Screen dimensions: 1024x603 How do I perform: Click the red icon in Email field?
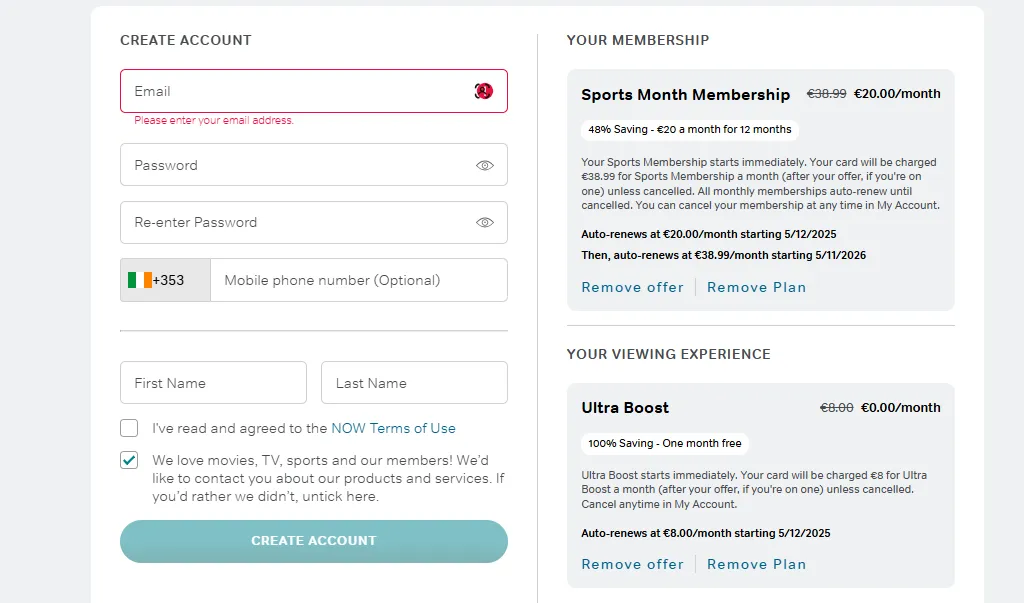tap(484, 91)
